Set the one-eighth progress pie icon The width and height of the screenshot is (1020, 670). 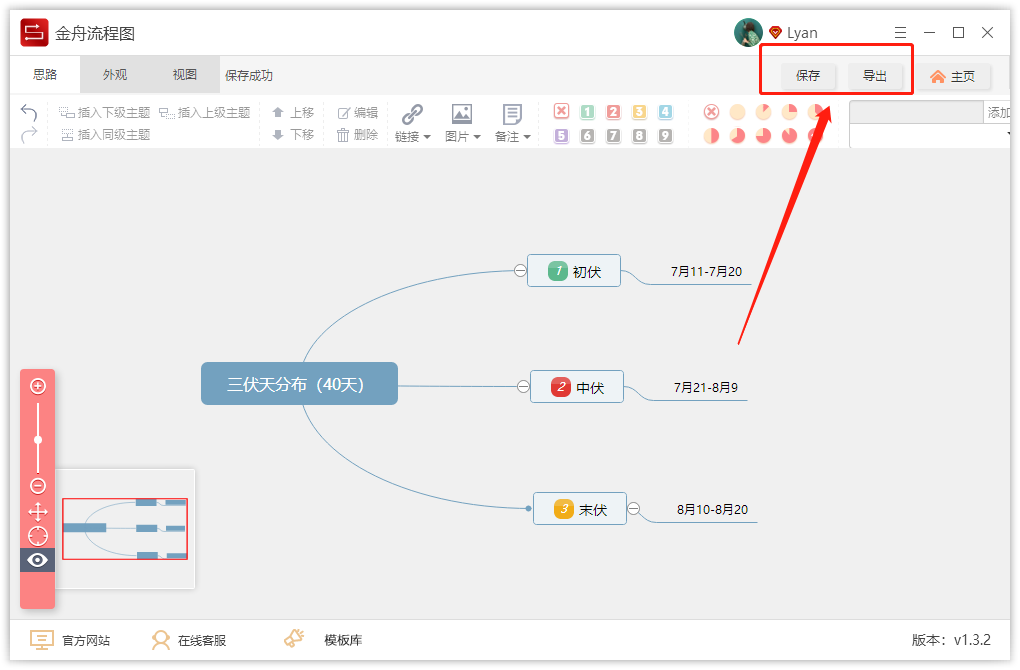(x=763, y=112)
